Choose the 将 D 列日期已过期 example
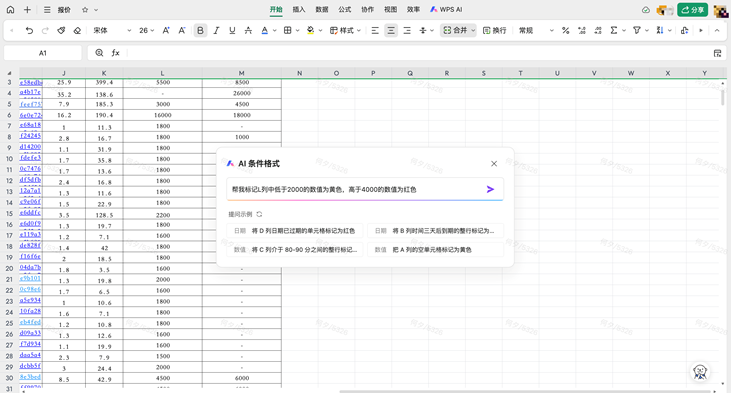Image resolution: width=731 pixels, height=393 pixels. tap(295, 231)
